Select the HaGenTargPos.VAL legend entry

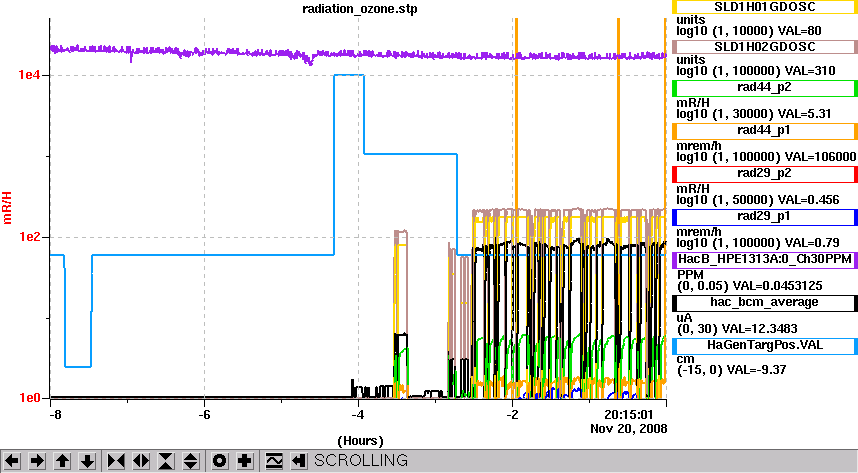click(764, 346)
